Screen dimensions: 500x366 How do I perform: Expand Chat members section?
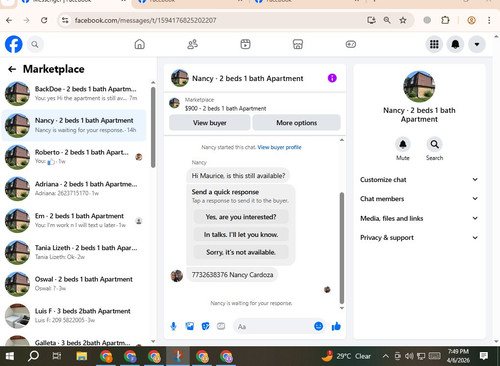coord(419,199)
